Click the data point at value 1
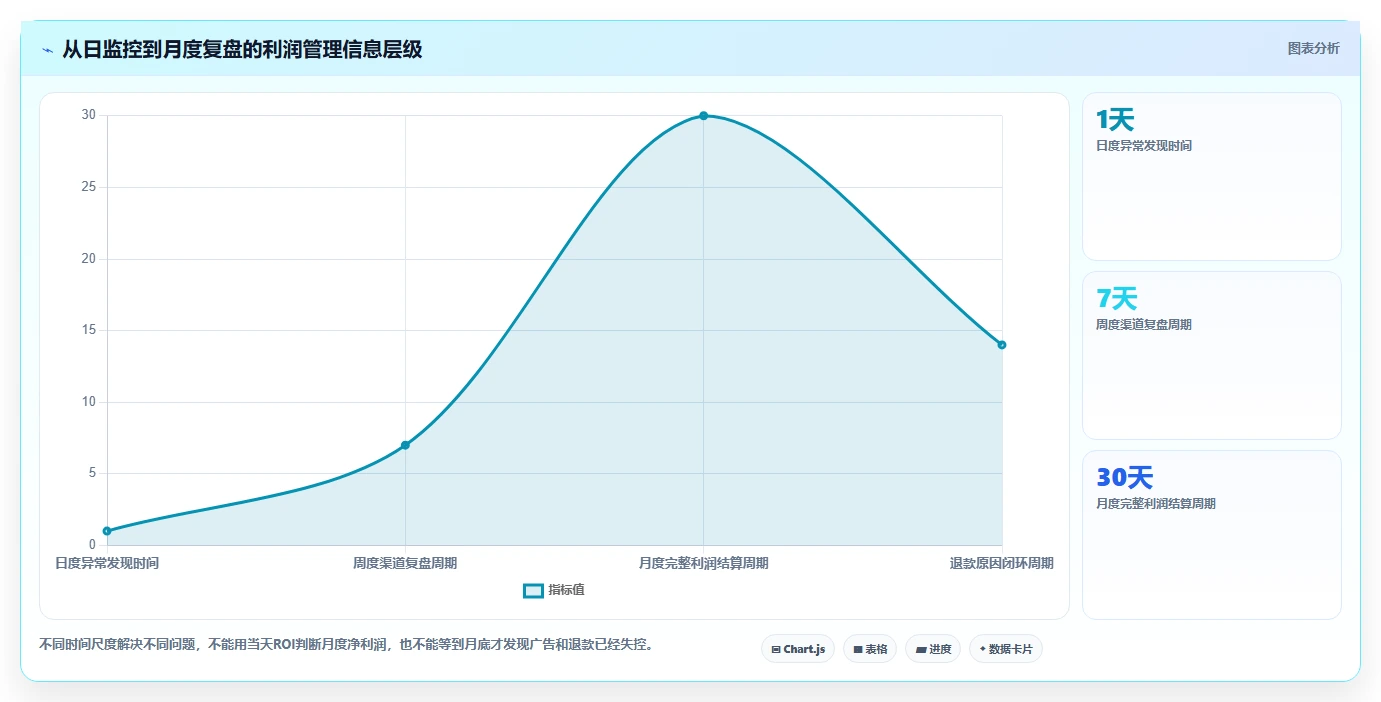Image resolution: width=1381 pixels, height=702 pixels. (107, 531)
